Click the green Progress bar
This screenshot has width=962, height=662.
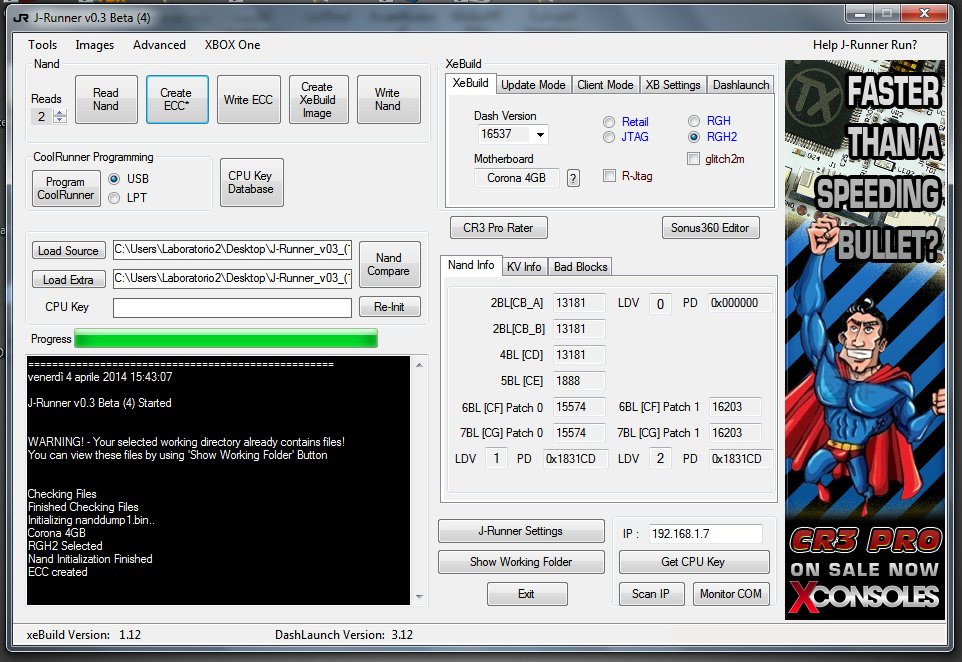[226, 339]
